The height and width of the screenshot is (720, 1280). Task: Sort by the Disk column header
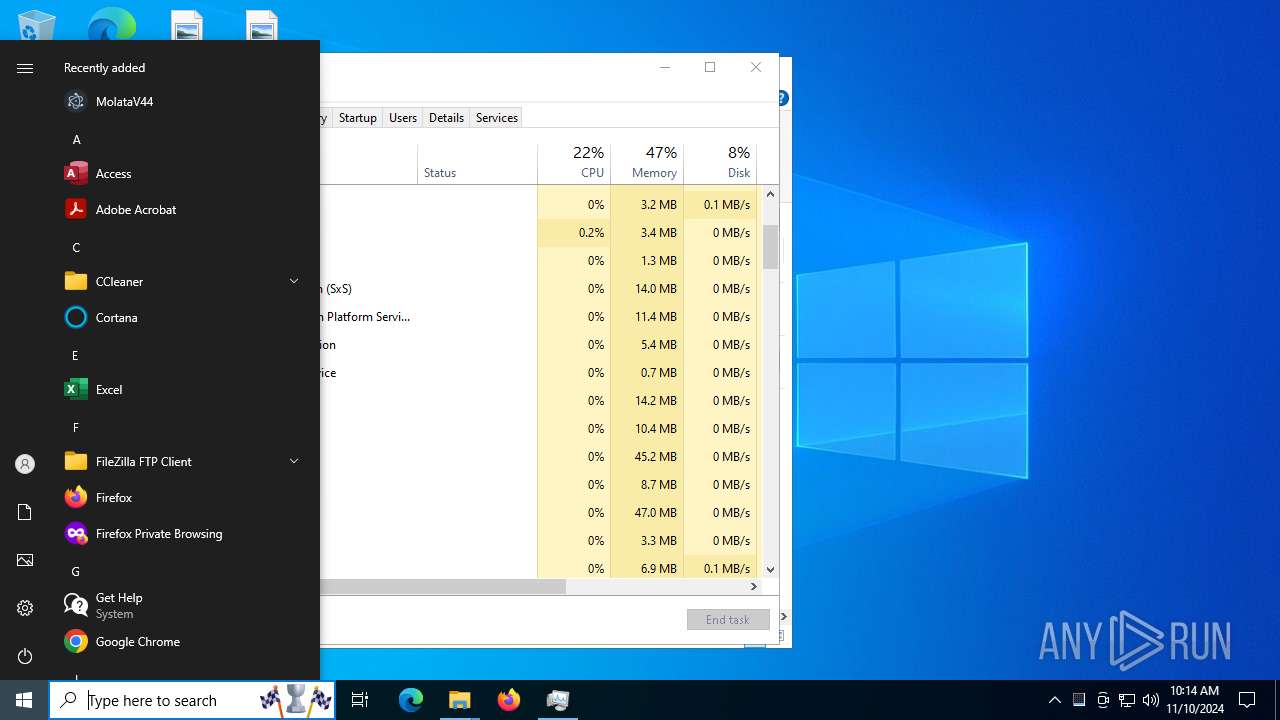tap(720, 163)
